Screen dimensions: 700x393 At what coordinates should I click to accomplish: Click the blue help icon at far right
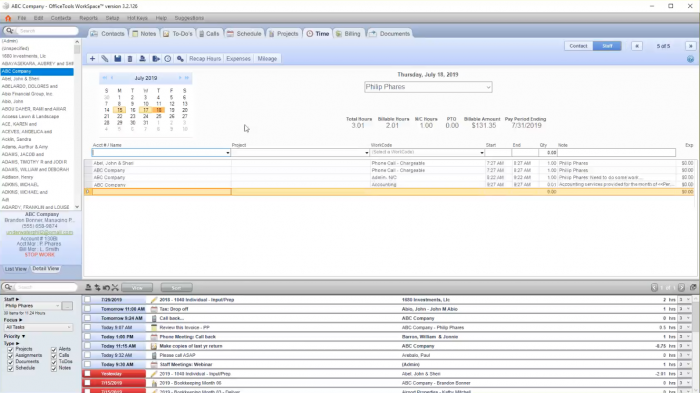coord(690,59)
